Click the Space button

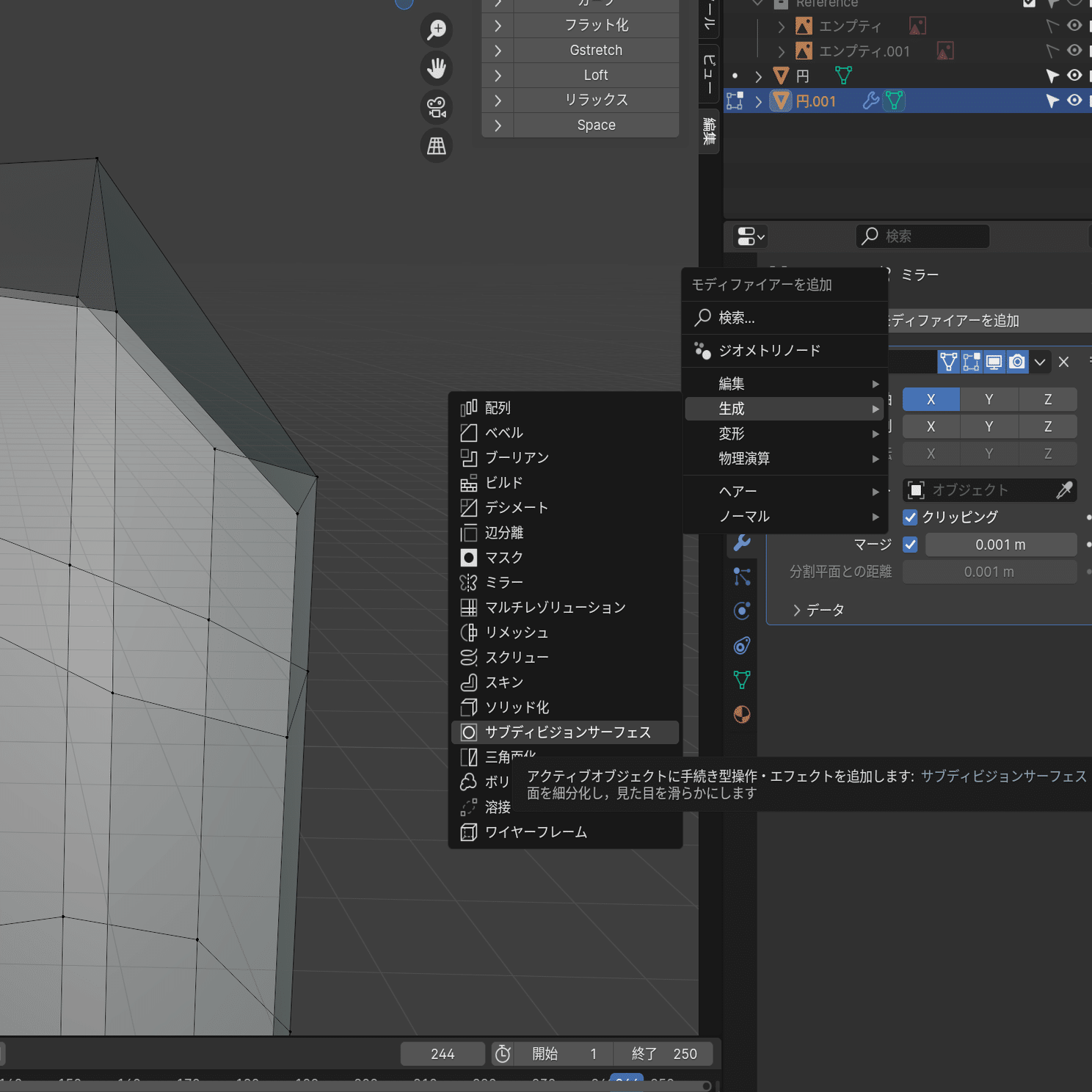pyautogui.click(x=596, y=125)
